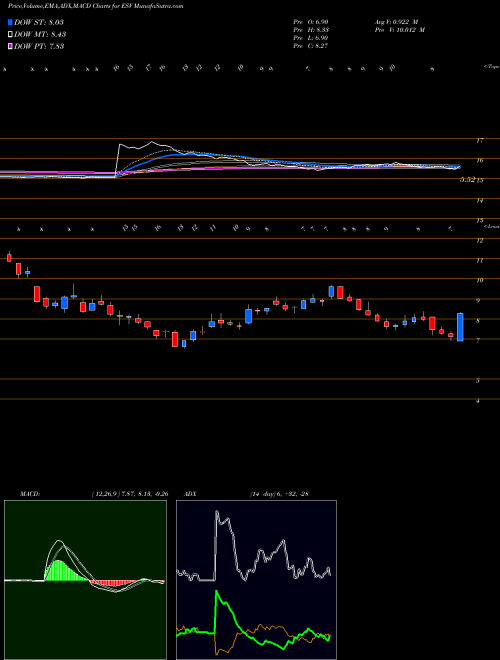Click the ADX (14 day) values text
Viewport: 500px width, 660px height.
(x=278, y=493)
